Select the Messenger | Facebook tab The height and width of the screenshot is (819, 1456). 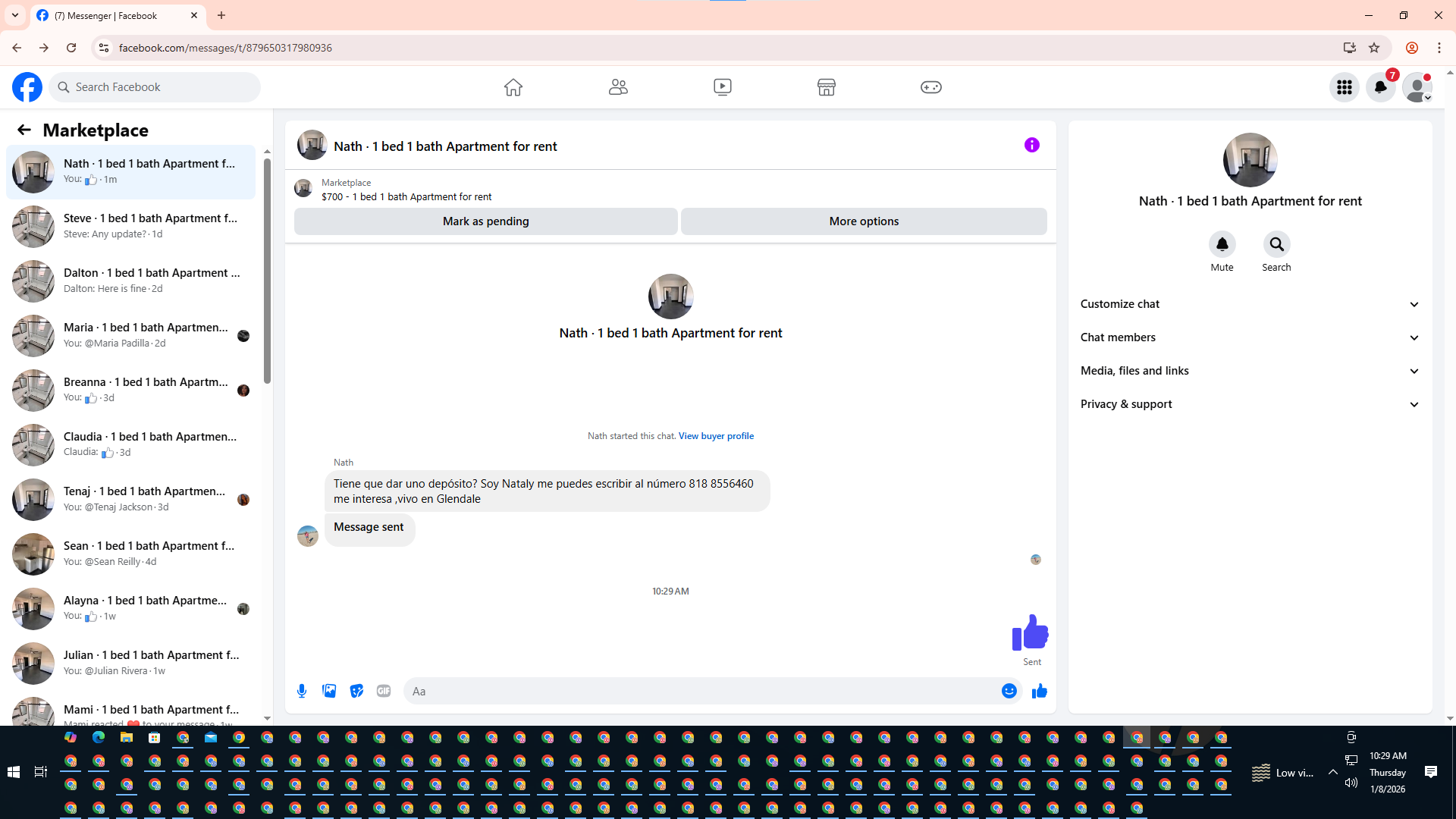118,15
